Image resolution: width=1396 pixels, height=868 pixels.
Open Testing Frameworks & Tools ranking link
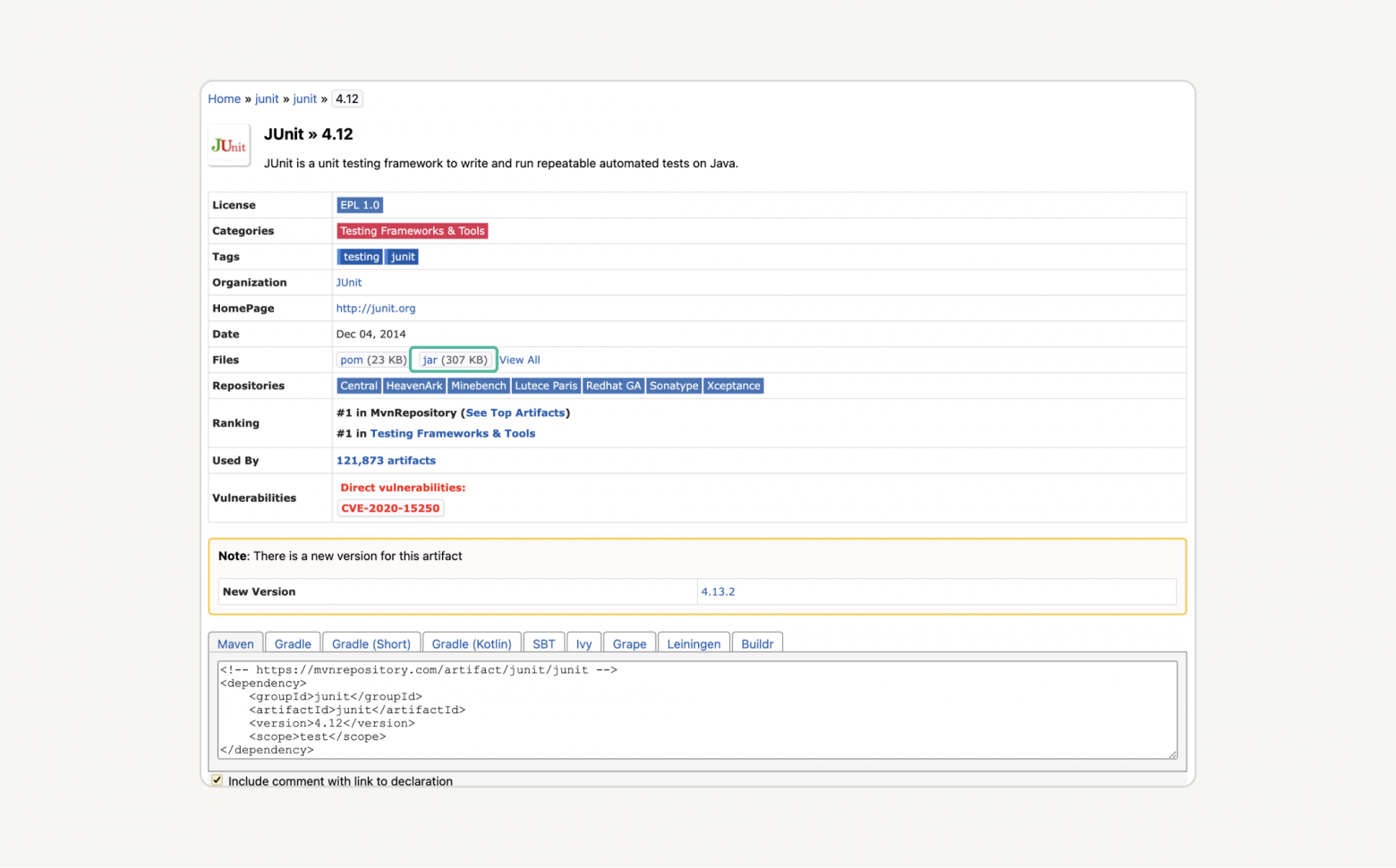453,434
